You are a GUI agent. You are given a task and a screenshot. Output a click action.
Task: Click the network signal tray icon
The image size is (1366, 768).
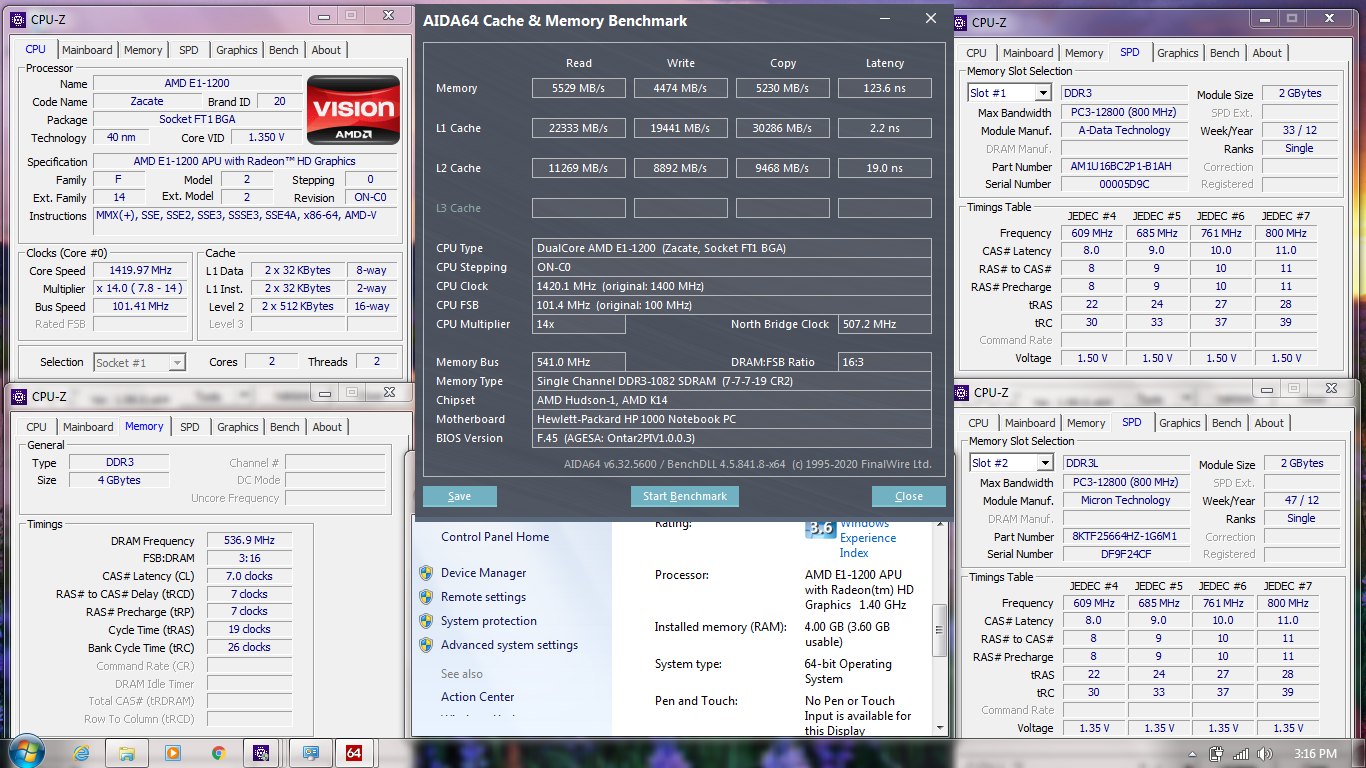point(1241,754)
